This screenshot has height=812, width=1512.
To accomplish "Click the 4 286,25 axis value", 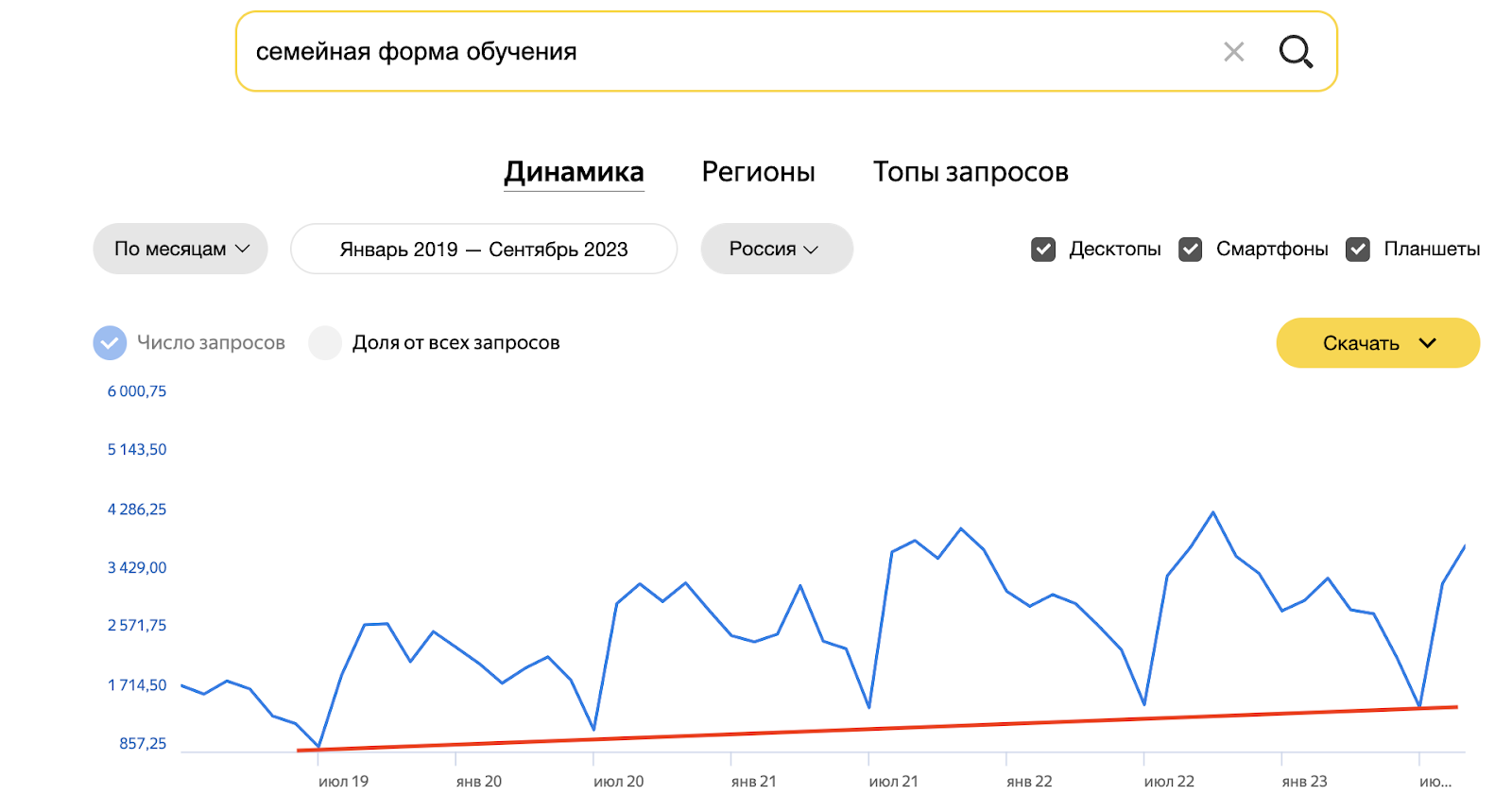I will [x=137, y=510].
